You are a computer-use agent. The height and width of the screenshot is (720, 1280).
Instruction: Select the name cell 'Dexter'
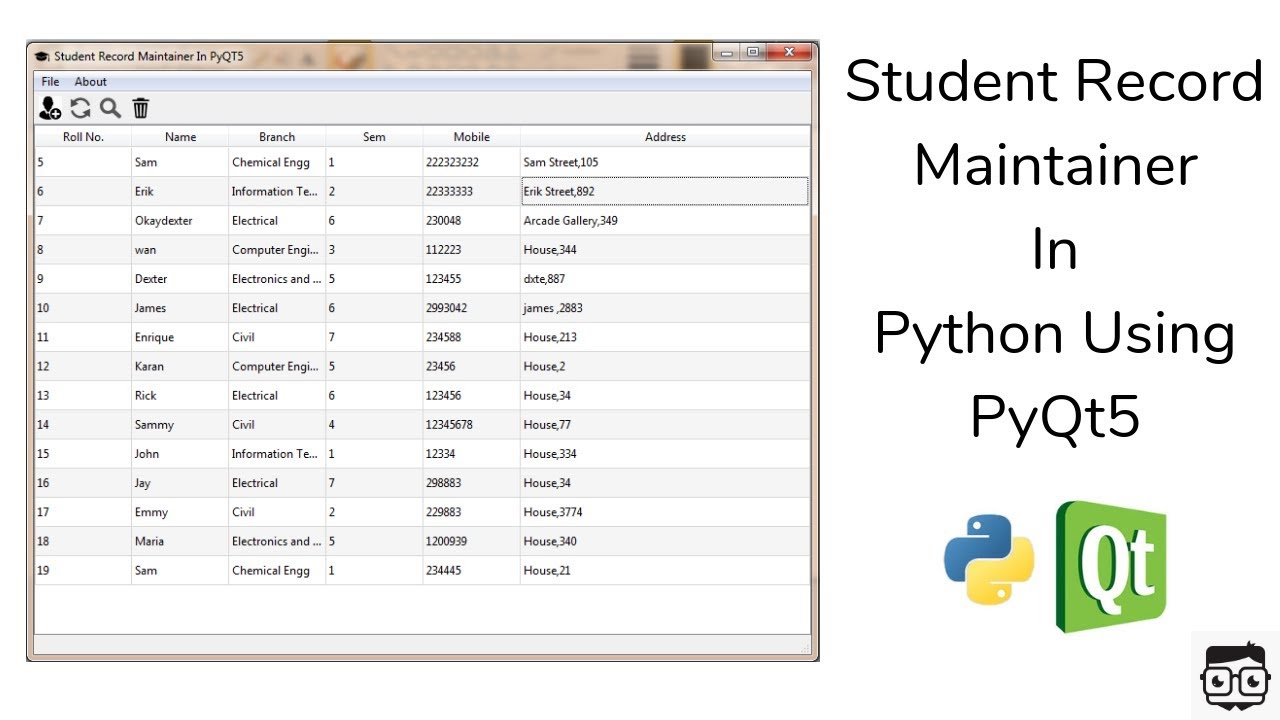[x=180, y=279]
